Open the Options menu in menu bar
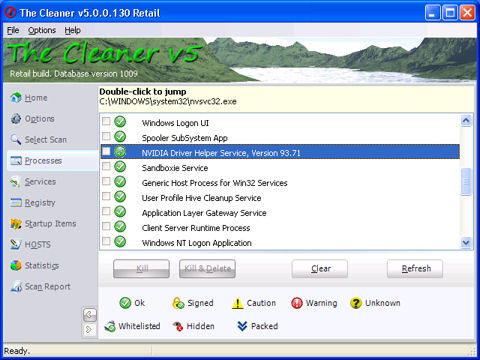Screen dimensions: 480x360 point(42,30)
